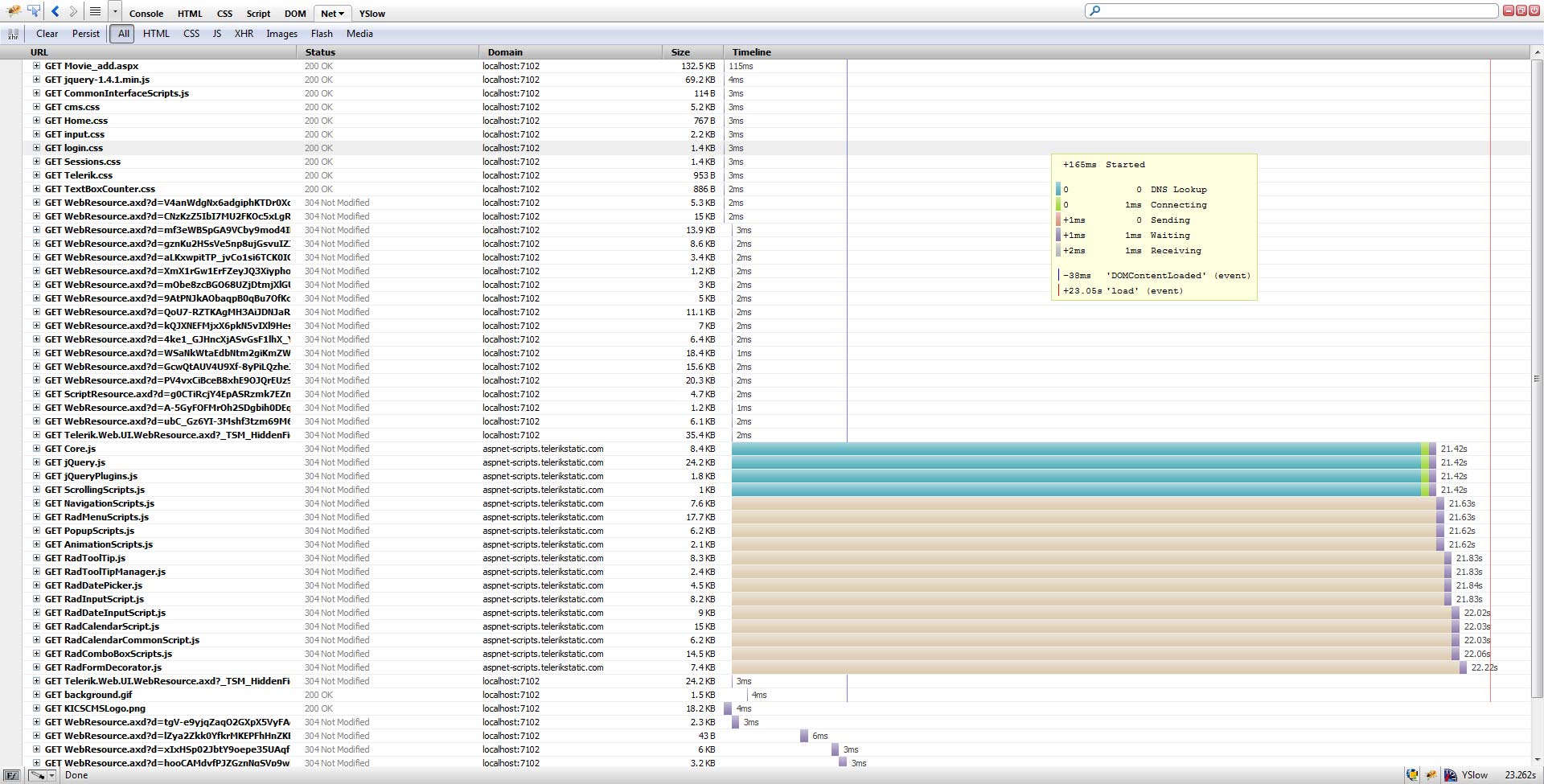Filter the list to Flash requests
This screenshot has width=1544, height=784.
tap(322, 34)
